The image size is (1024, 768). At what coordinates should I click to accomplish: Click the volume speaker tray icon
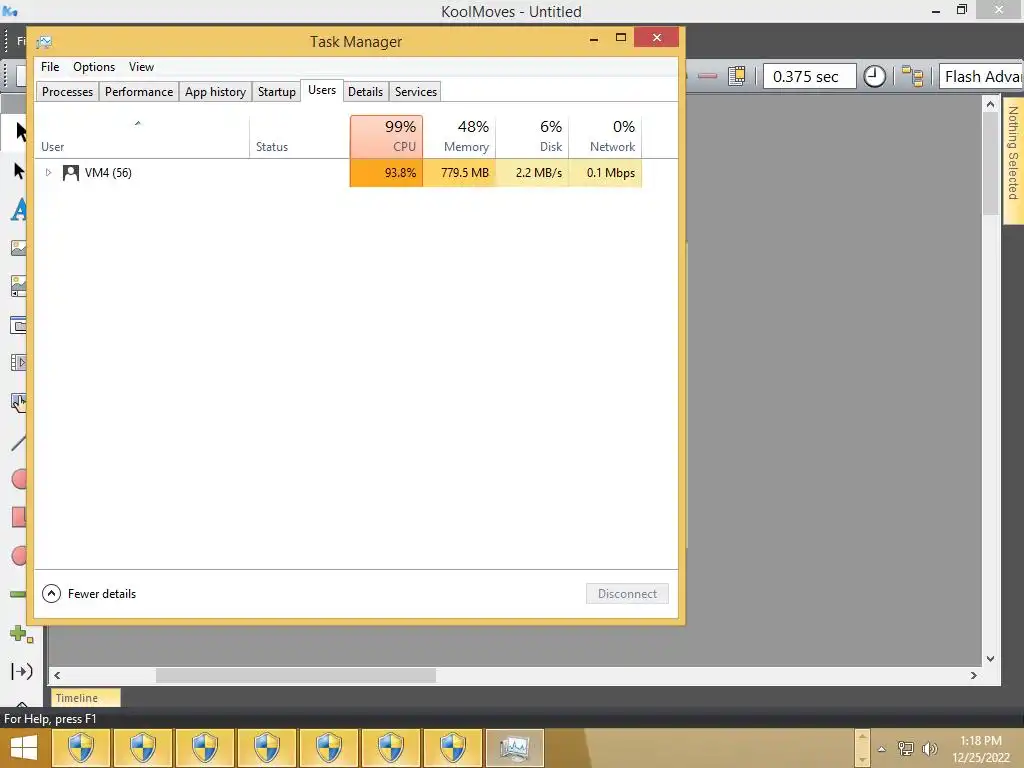click(x=929, y=748)
